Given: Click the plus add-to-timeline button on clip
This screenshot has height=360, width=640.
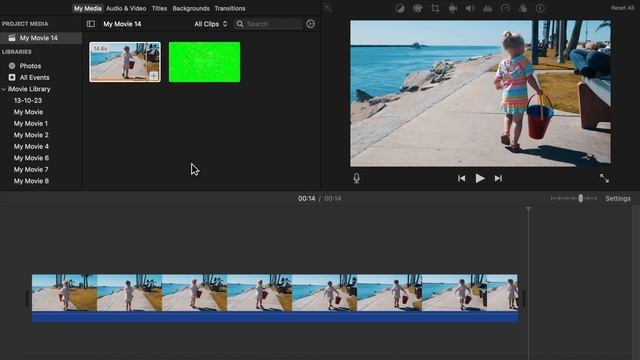Looking at the screenshot, I should 153,76.
